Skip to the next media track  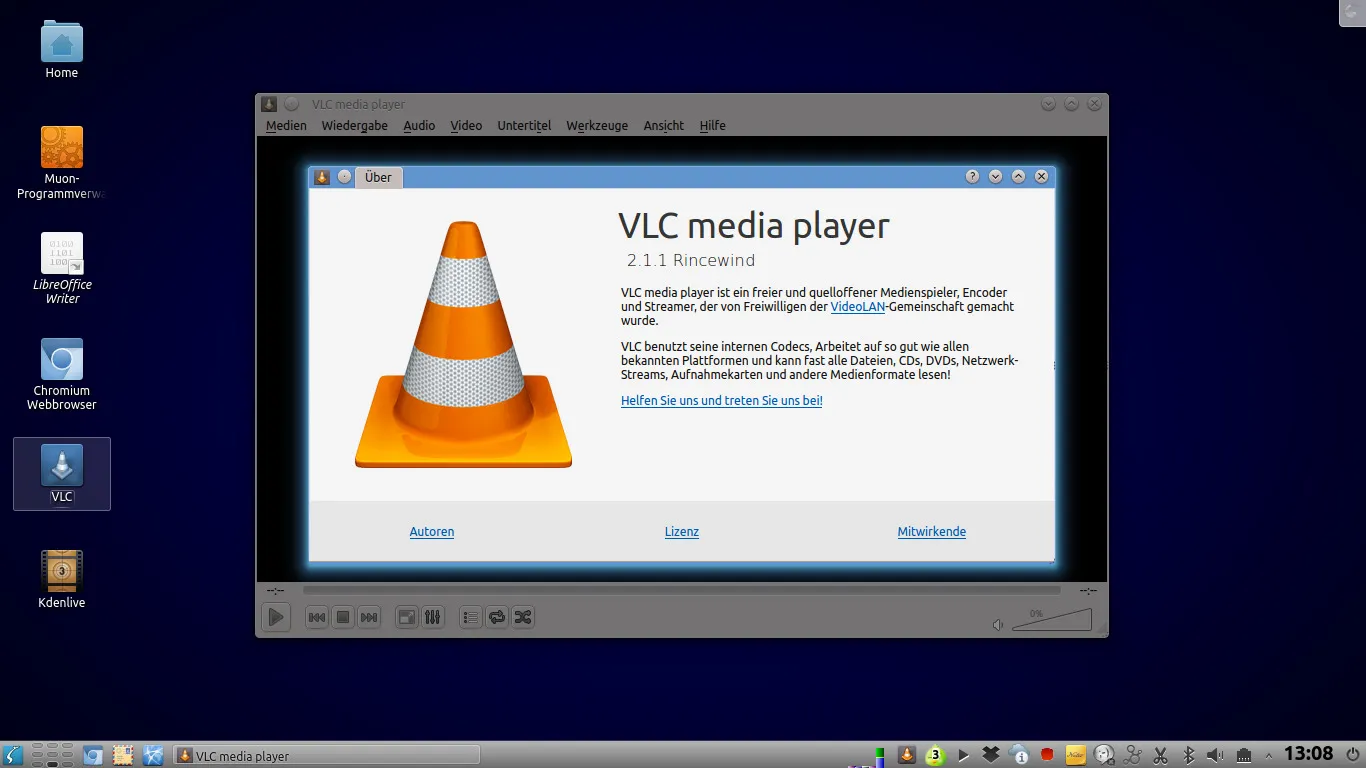(369, 617)
